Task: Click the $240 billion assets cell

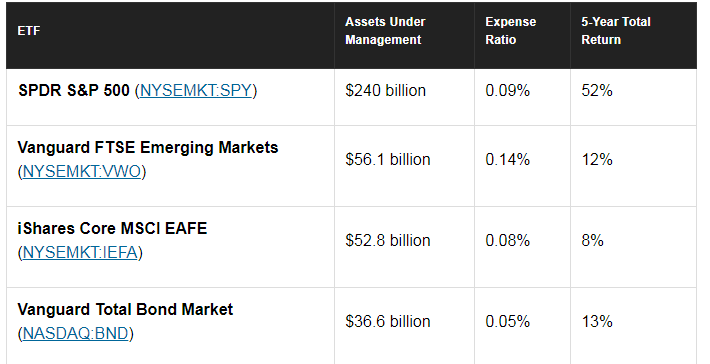Action: [386, 91]
